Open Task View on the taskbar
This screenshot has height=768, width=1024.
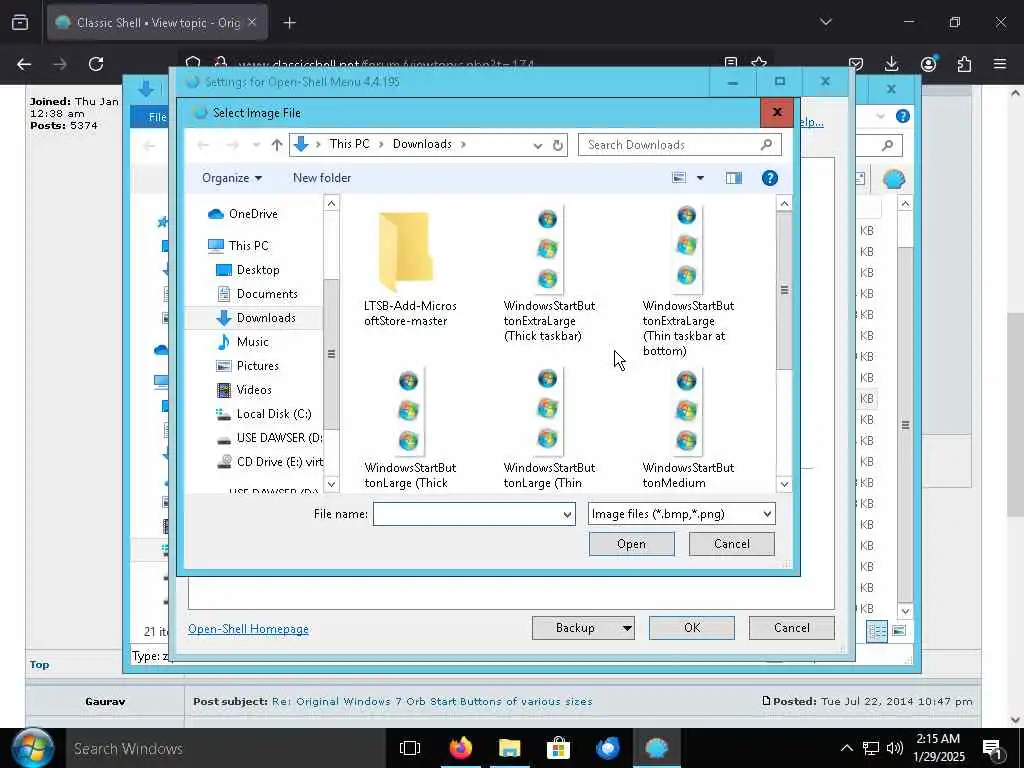(409, 748)
